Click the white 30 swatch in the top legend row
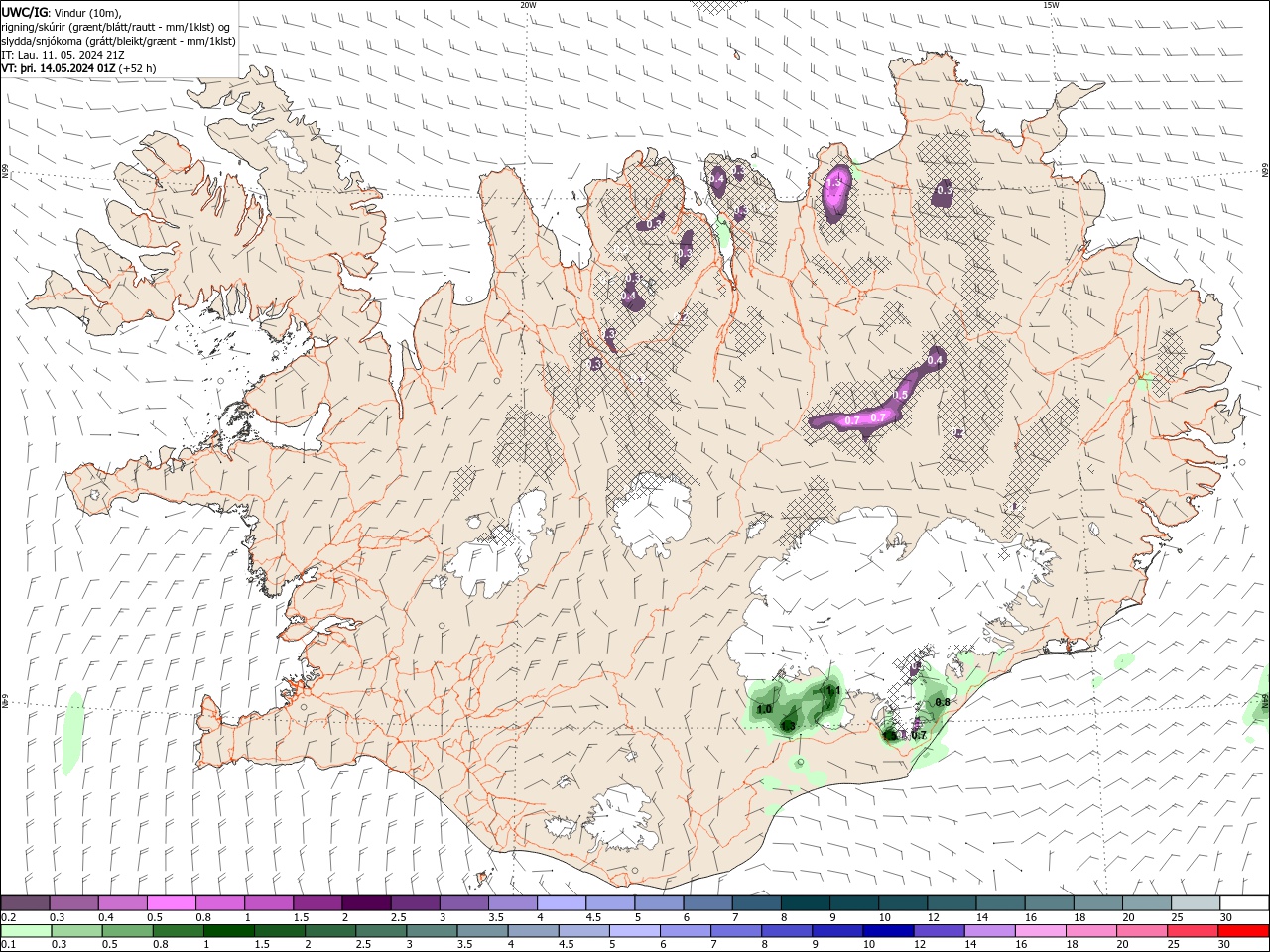 [1244, 902]
